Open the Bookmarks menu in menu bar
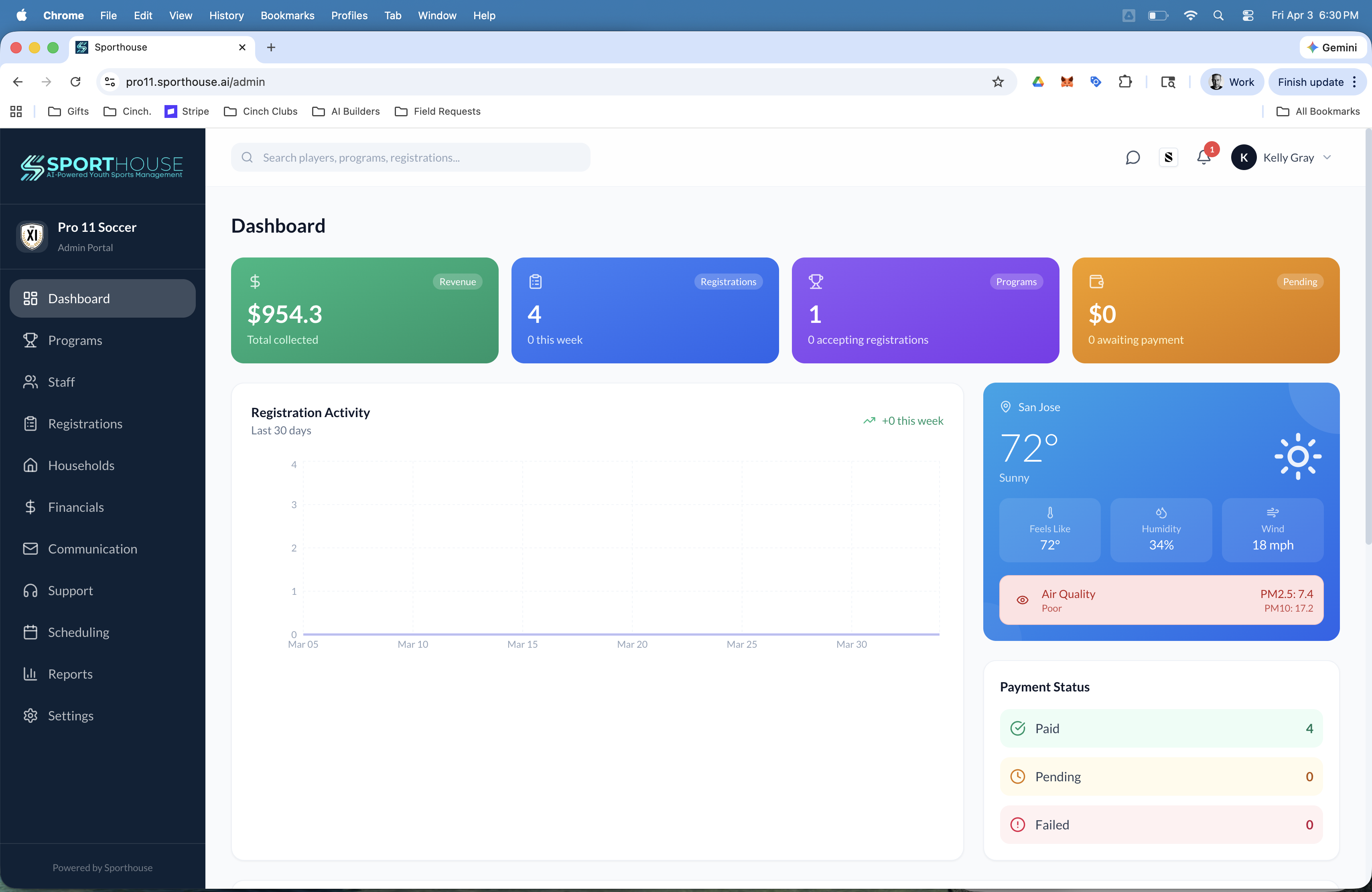The image size is (1372, 892). [x=287, y=16]
